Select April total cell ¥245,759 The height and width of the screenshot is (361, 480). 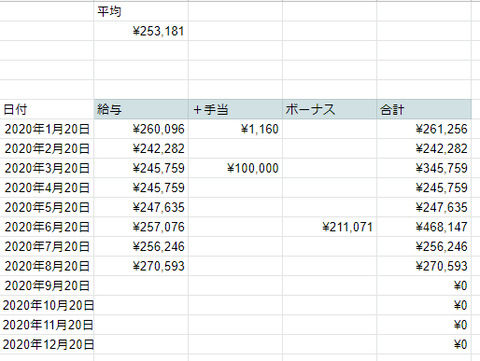pyautogui.click(x=424, y=188)
